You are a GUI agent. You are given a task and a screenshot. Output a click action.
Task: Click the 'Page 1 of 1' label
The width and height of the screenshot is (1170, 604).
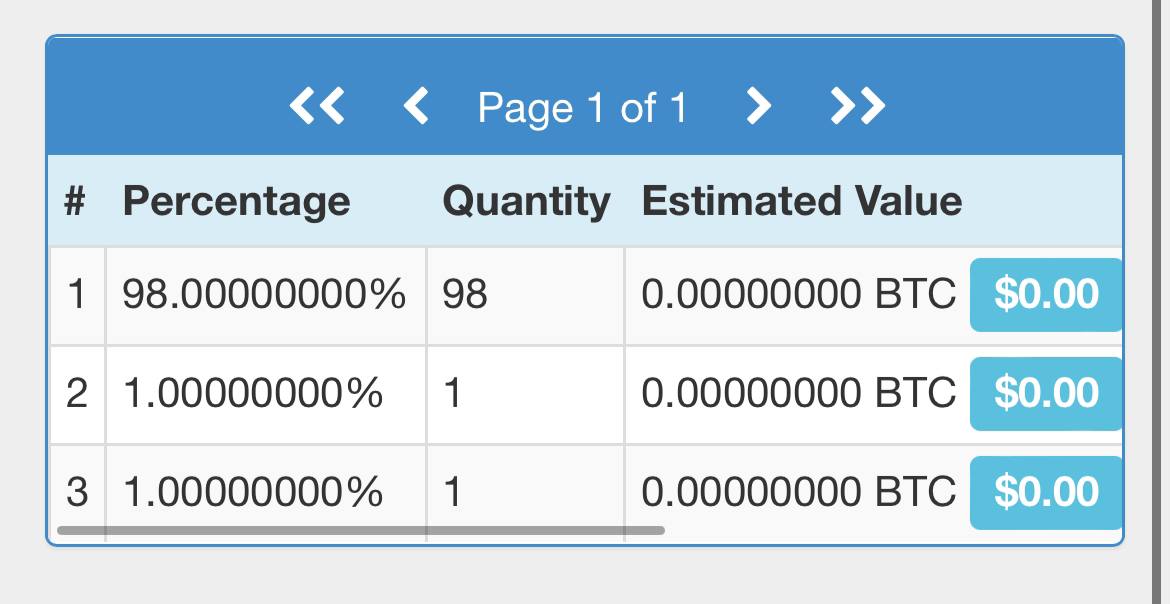[583, 107]
